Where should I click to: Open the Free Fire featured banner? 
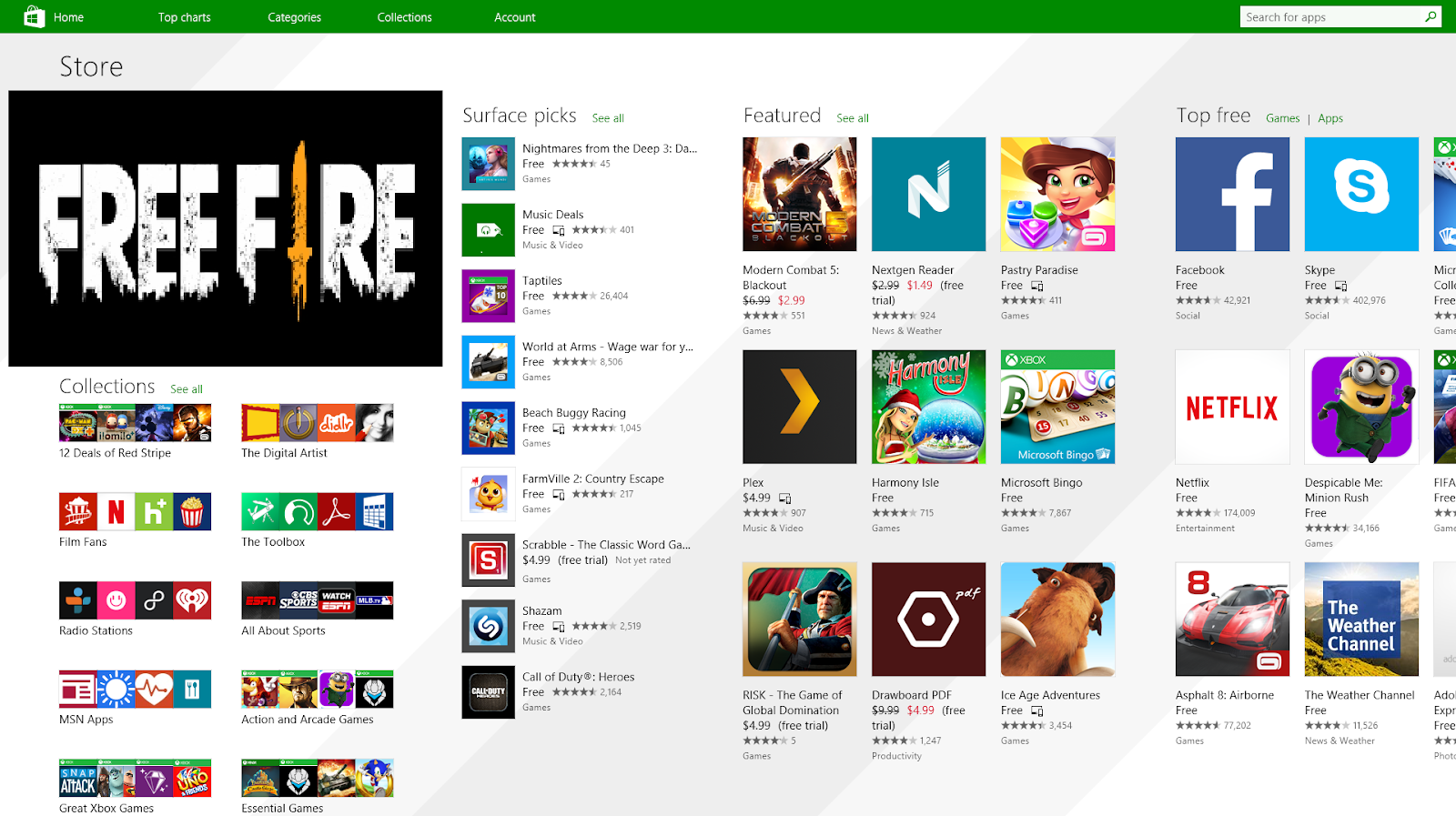(226, 228)
